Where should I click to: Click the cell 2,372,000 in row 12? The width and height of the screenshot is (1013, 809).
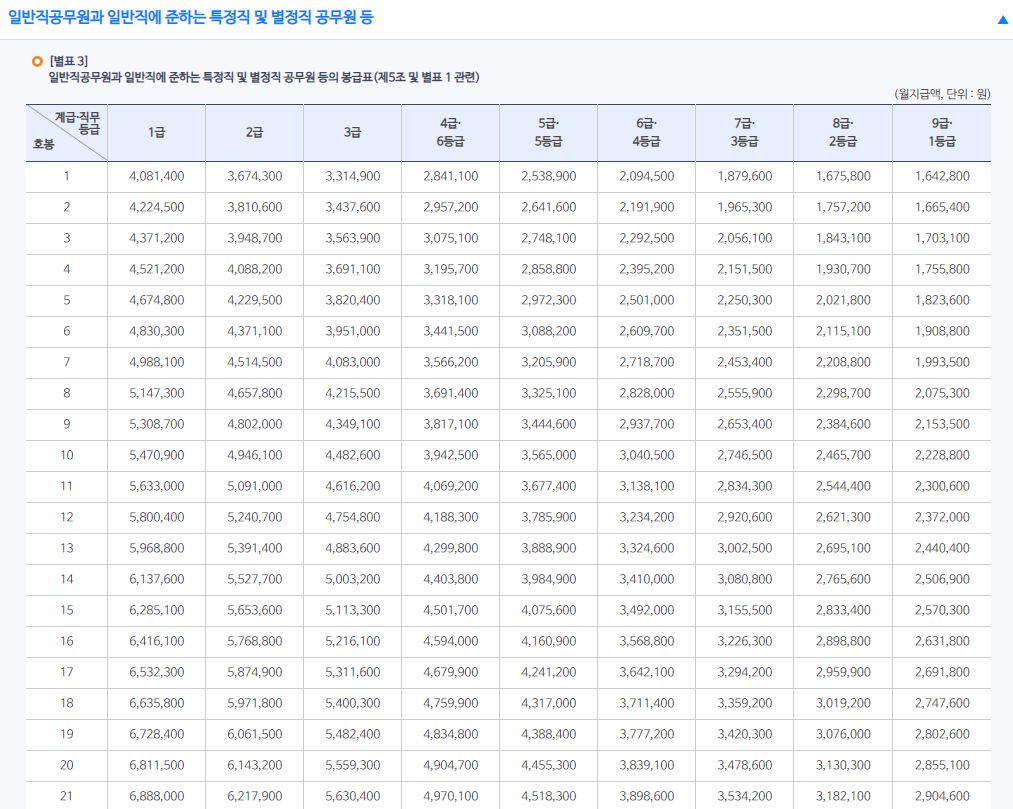942,518
